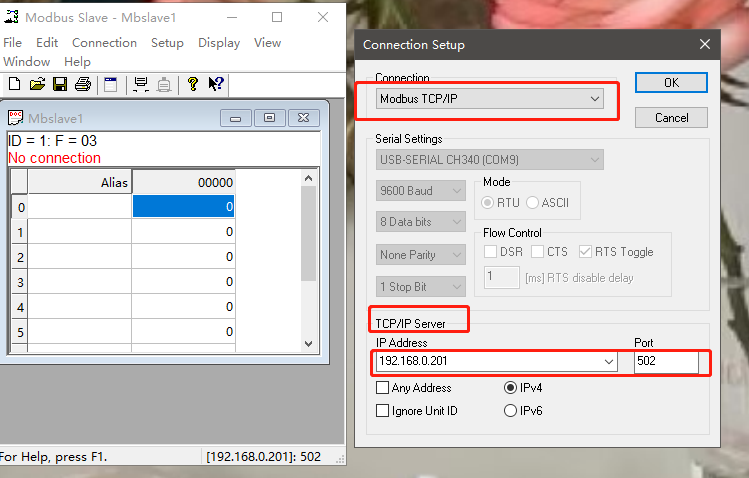
Task: Select the value cell in row 3
Action: pos(183,281)
